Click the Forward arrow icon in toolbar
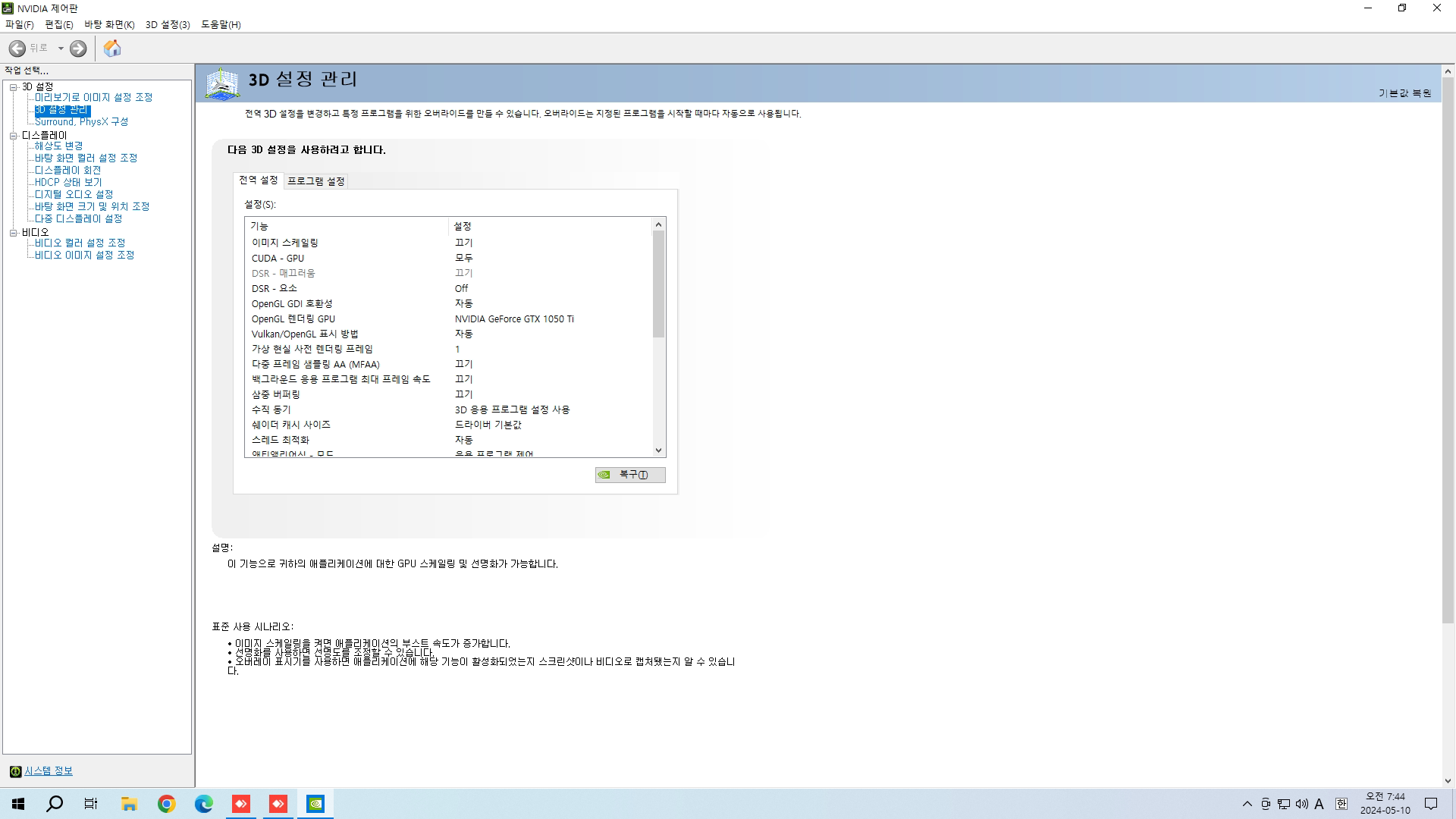Screen dimensions: 1456x819 coord(78,49)
